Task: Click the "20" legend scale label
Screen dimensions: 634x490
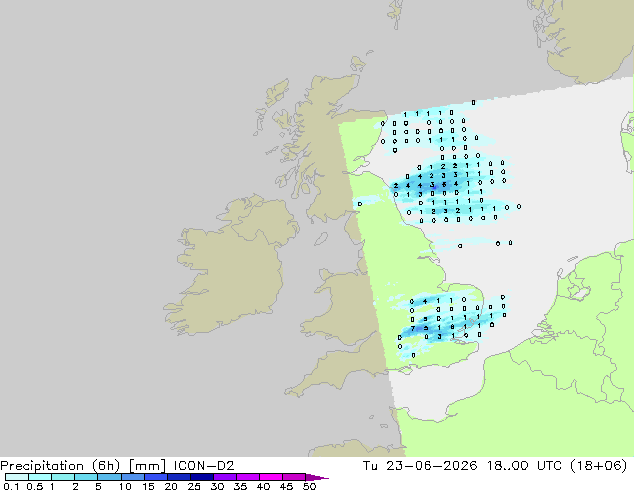Action: (171, 486)
